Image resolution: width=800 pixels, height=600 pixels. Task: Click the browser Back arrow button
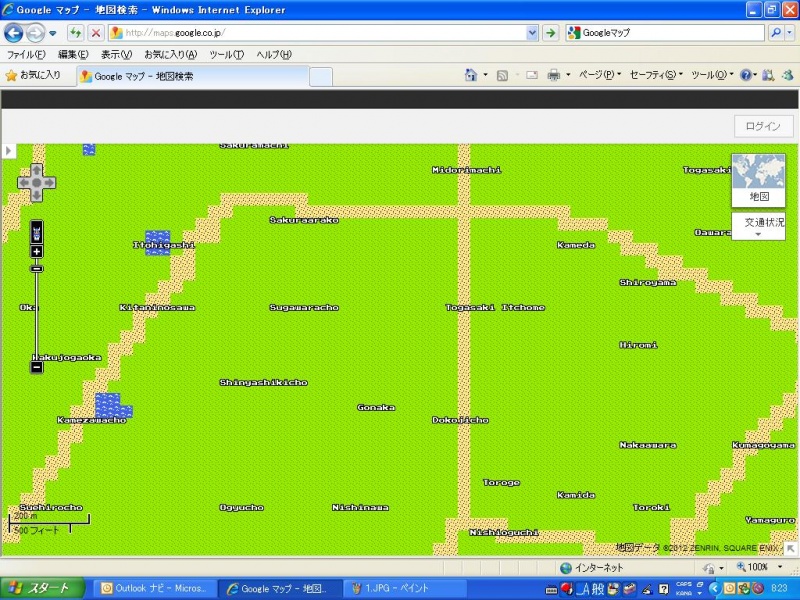pyautogui.click(x=13, y=33)
